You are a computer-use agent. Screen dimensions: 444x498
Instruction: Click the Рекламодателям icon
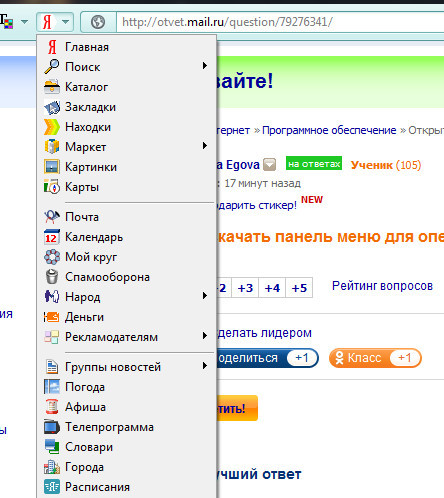pos(52,337)
